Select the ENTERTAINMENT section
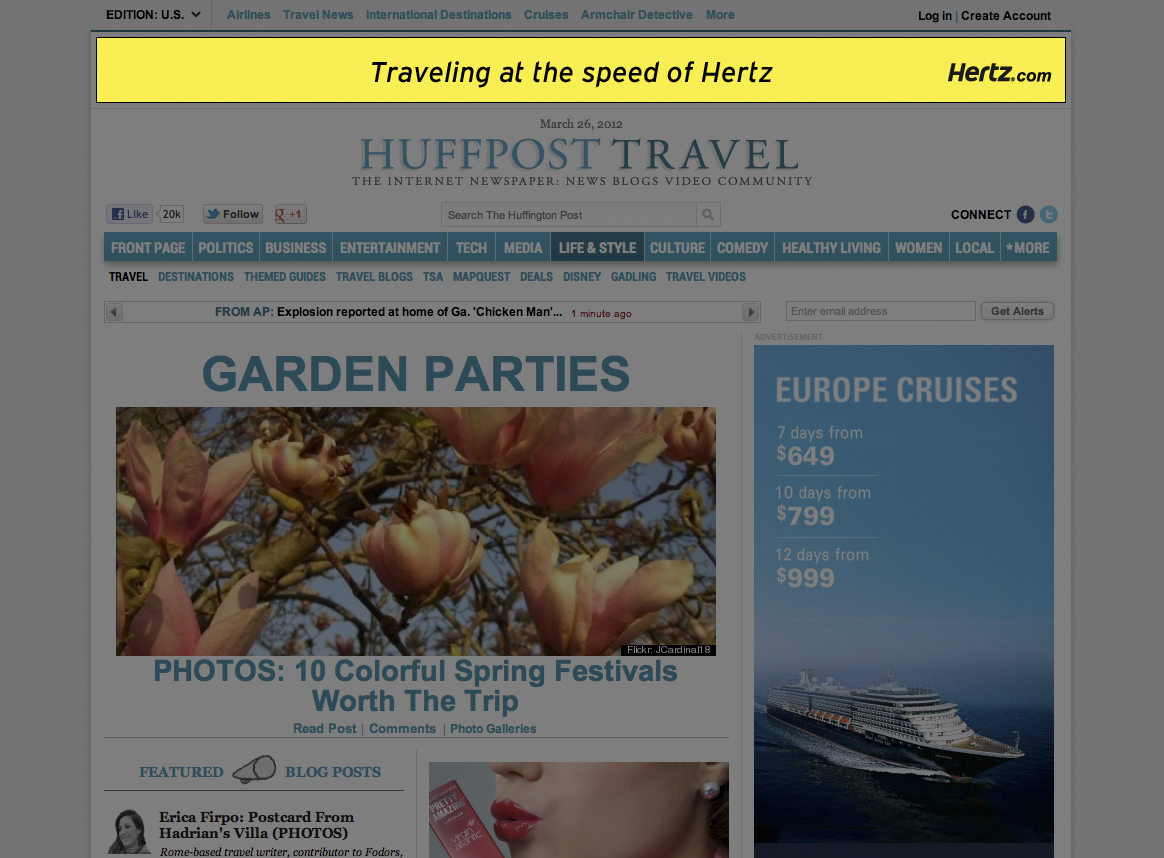 (x=390, y=248)
